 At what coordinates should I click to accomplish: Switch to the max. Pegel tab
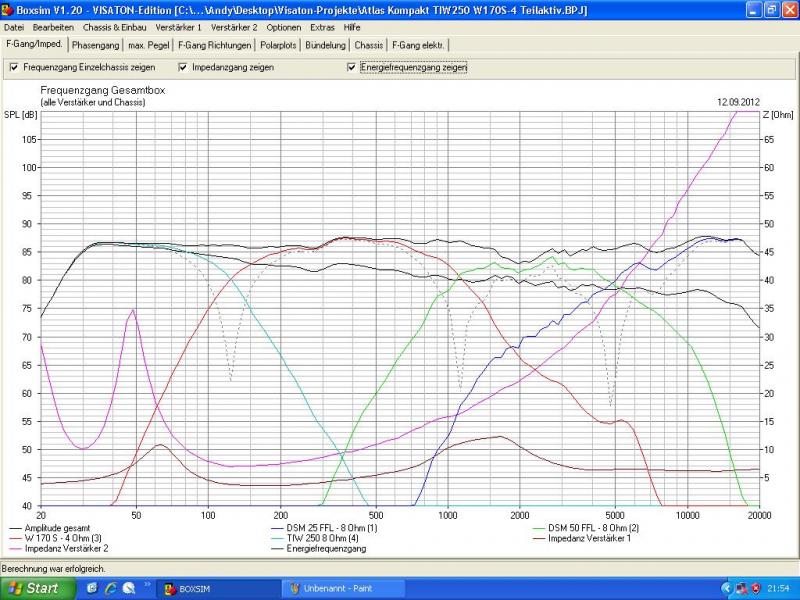[148, 45]
